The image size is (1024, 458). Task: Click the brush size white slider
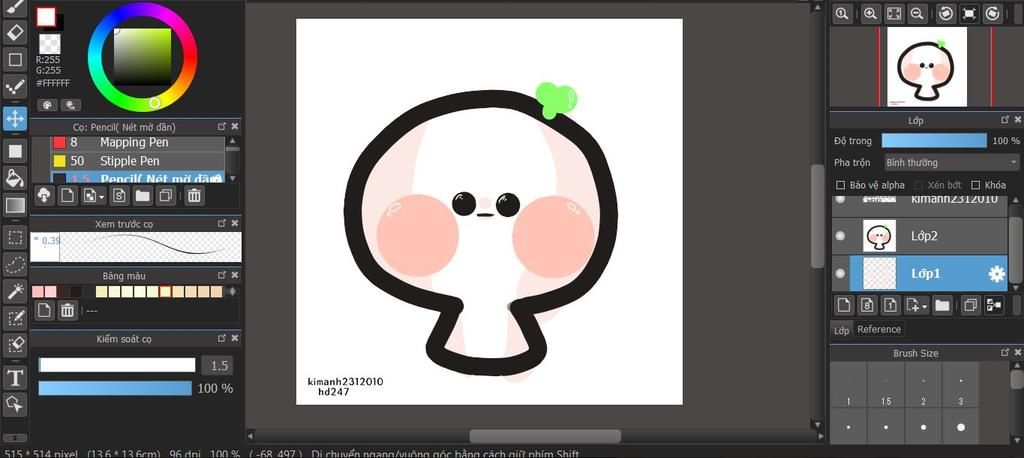coord(117,365)
